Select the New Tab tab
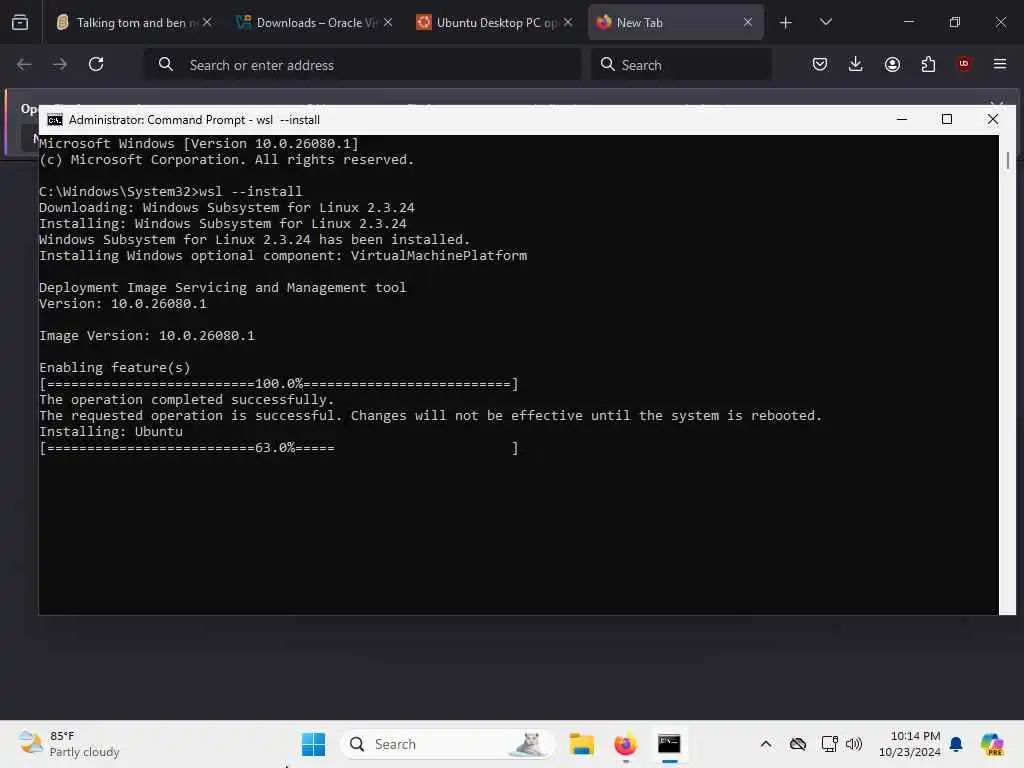This screenshot has height=768, width=1024. [676, 23]
